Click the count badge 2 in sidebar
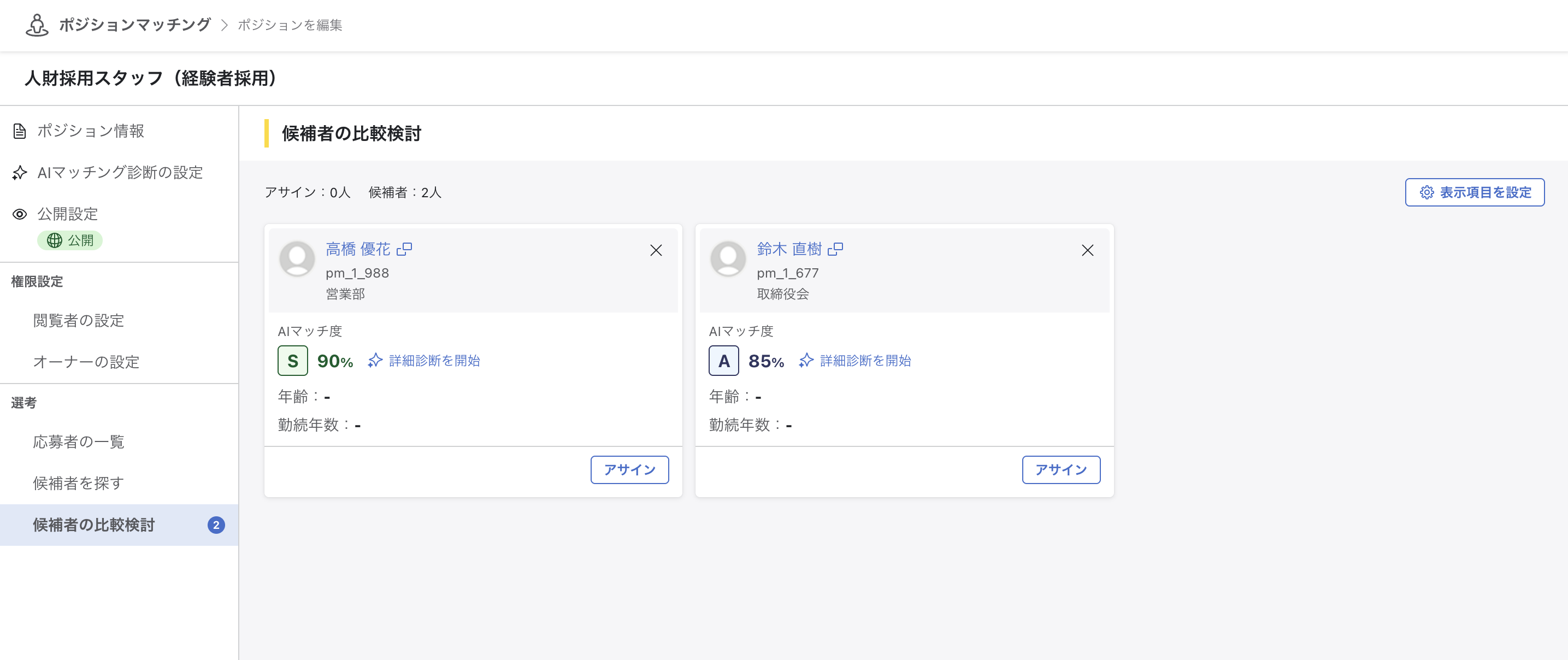The width and height of the screenshot is (1568, 660). pyautogui.click(x=216, y=525)
